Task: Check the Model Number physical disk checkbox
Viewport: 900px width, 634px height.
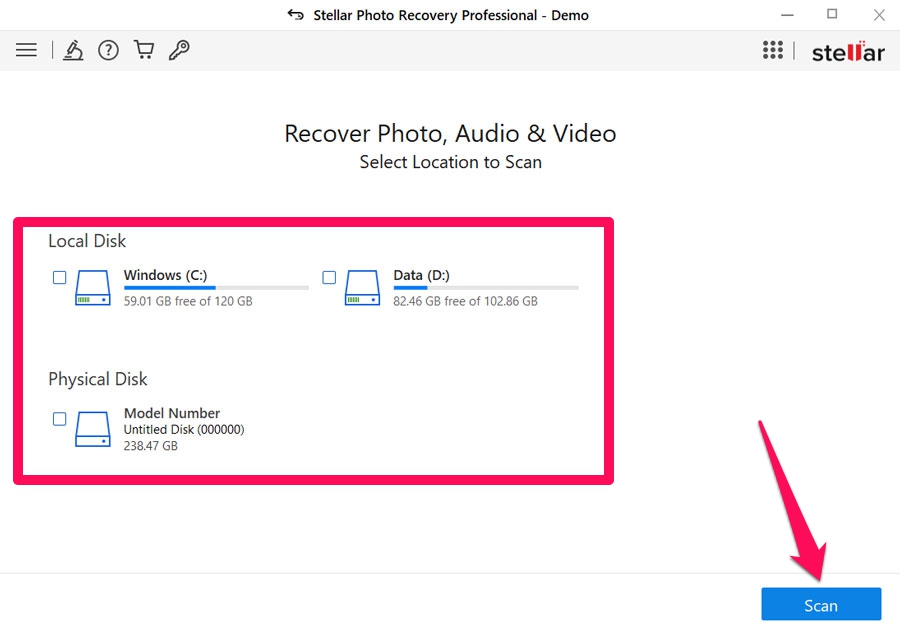Action: (59, 419)
